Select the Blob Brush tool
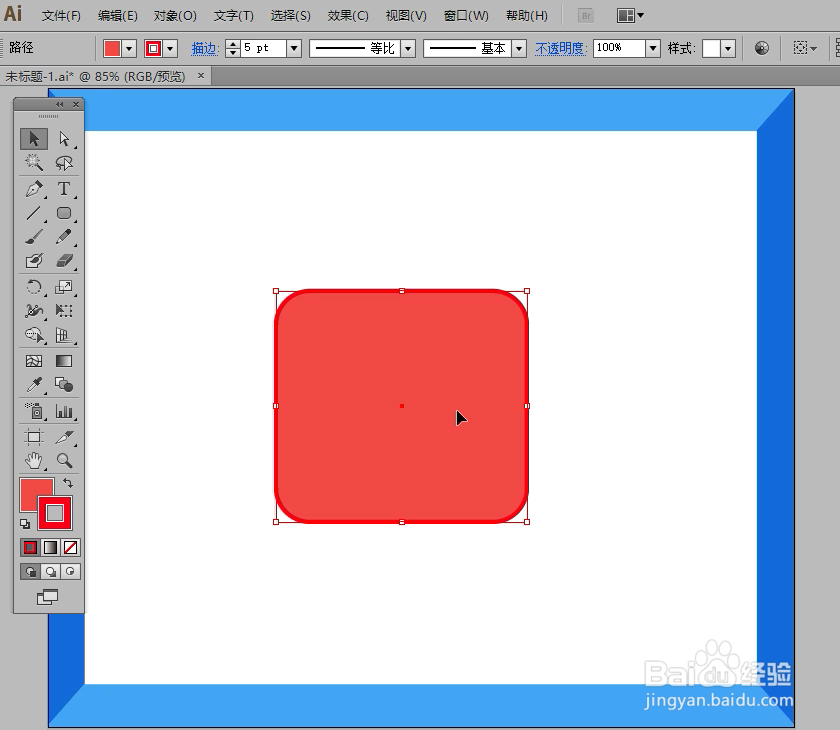Image resolution: width=840 pixels, height=730 pixels. coord(34,261)
